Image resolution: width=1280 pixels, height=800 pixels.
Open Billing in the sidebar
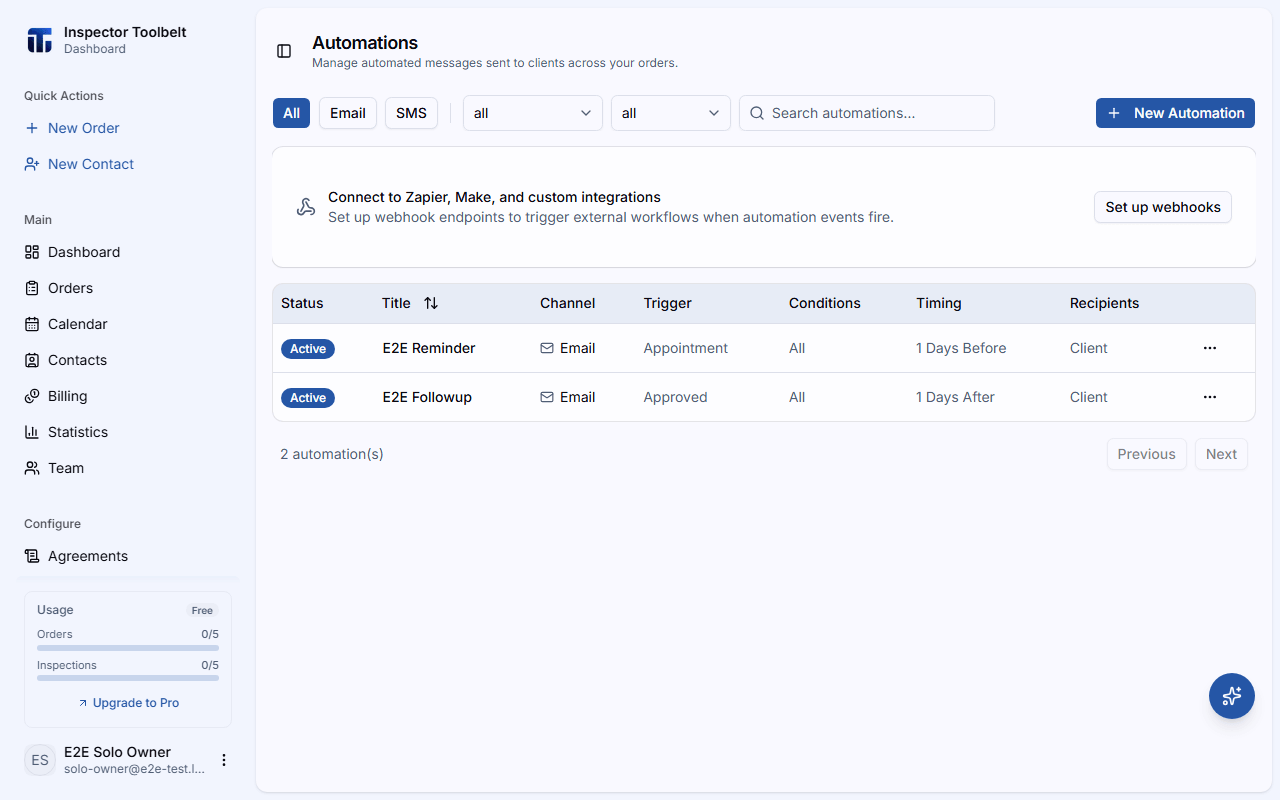[x=128, y=396]
